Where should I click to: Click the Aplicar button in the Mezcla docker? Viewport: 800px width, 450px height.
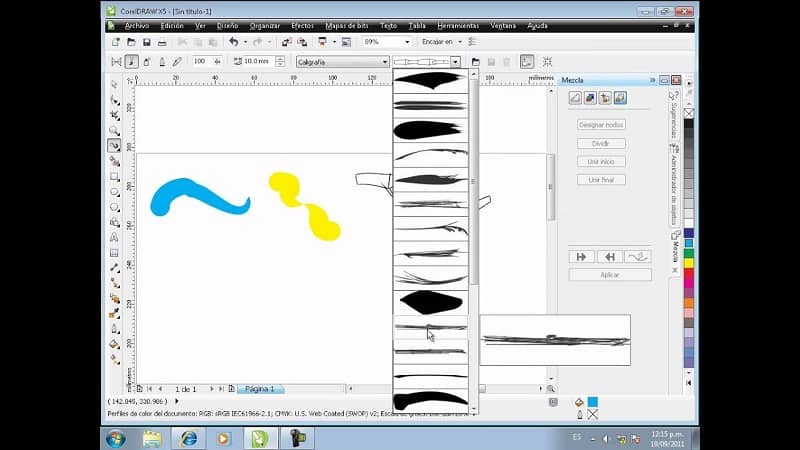(x=610, y=275)
